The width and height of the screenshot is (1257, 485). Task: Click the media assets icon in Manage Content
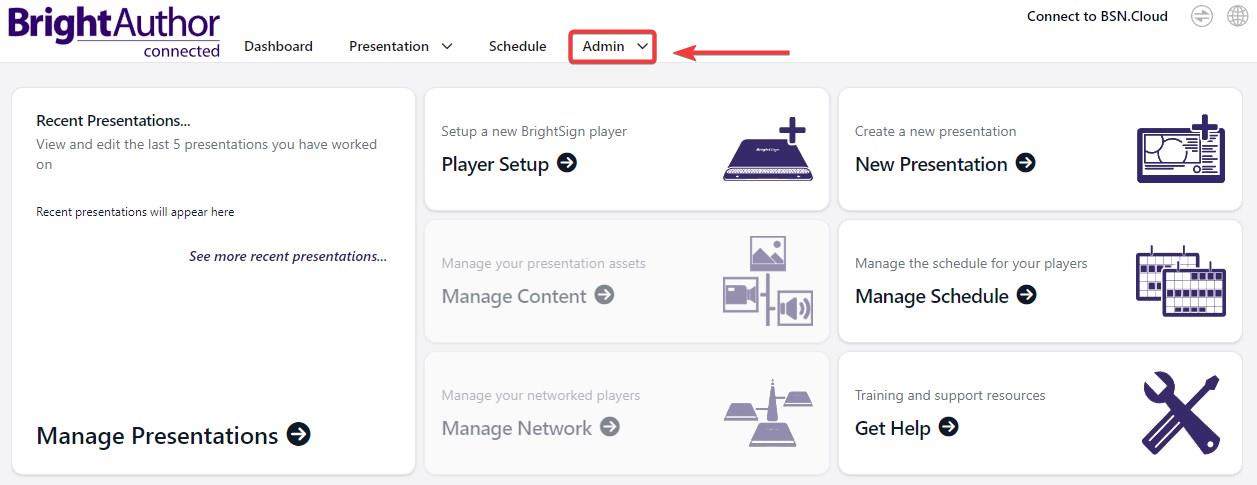768,281
